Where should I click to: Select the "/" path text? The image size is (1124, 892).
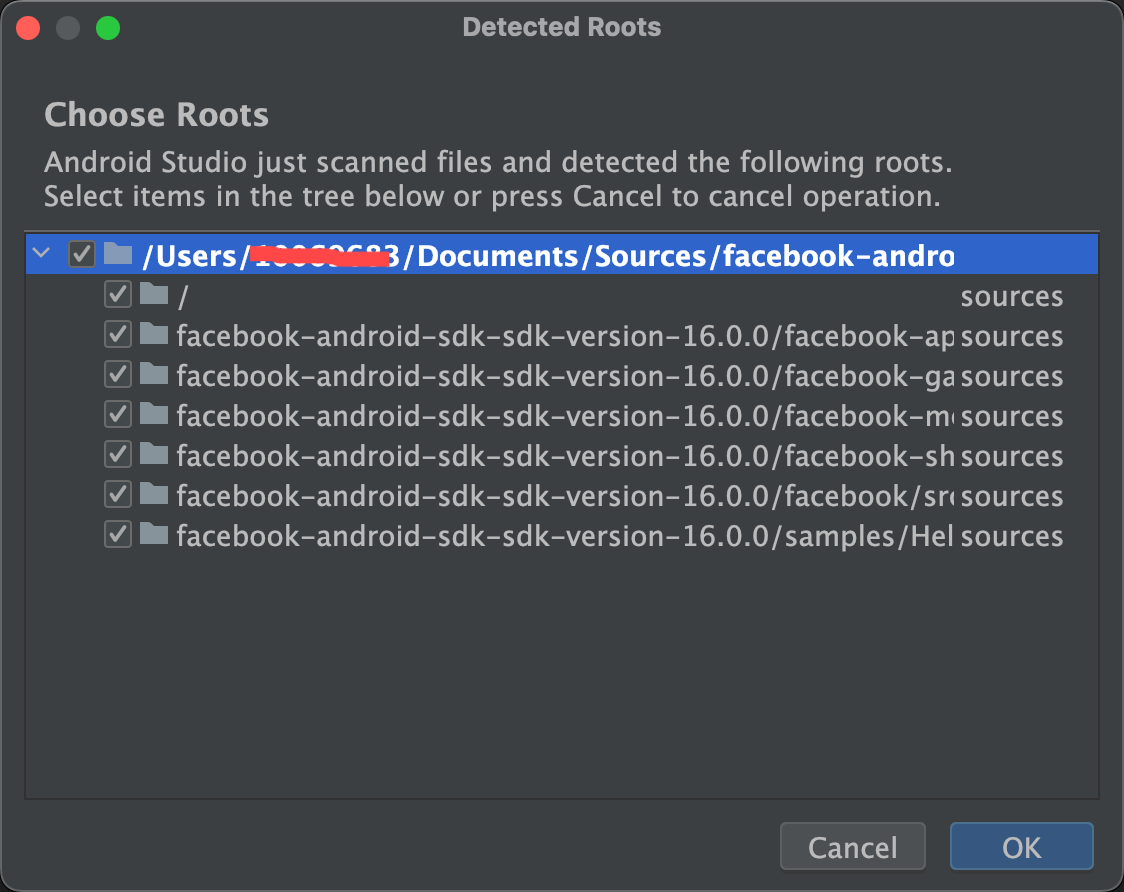pos(183,296)
